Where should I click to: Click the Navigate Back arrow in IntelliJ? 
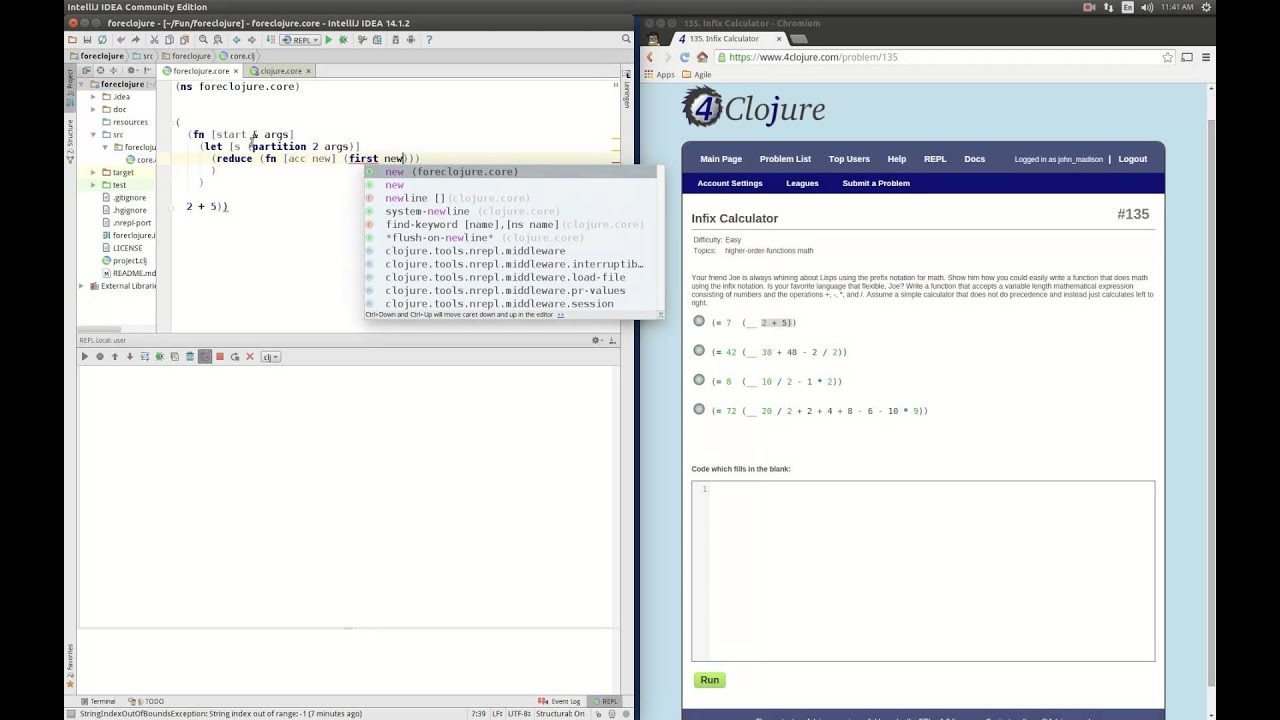(237, 40)
